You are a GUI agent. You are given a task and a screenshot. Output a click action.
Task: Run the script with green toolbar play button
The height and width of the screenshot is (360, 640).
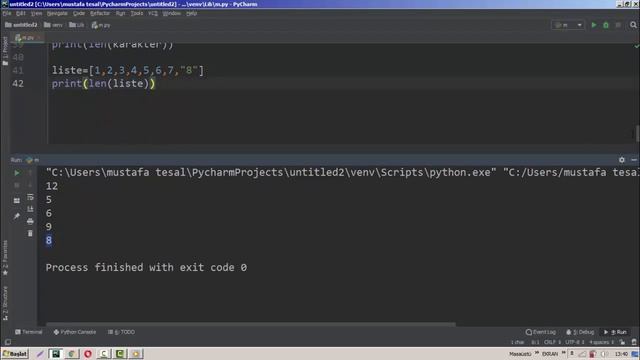tap(594, 25)
